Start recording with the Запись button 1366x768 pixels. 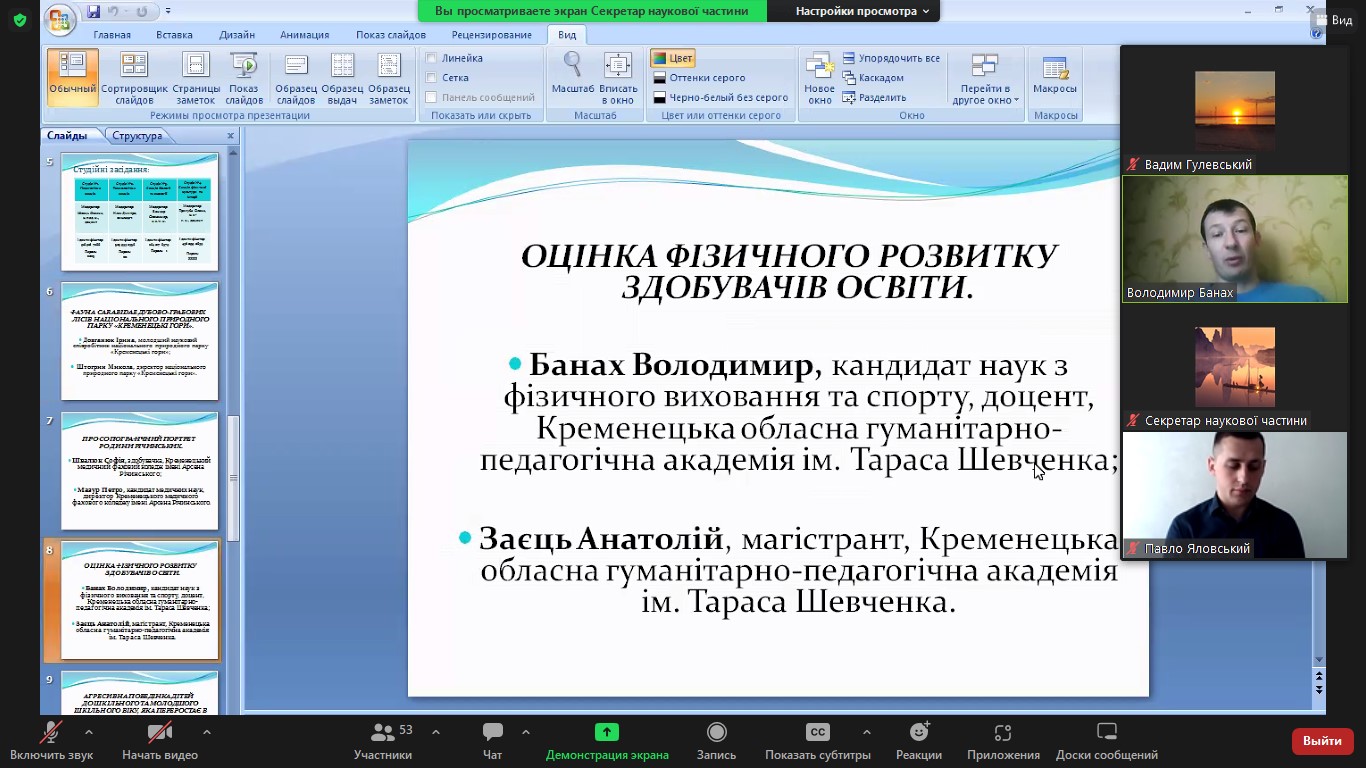click(x=716, y=741)
